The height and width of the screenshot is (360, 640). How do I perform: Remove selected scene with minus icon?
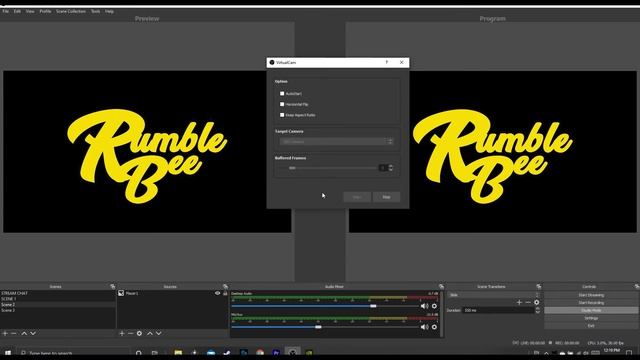pyautogui.click(x=14, y=333)
